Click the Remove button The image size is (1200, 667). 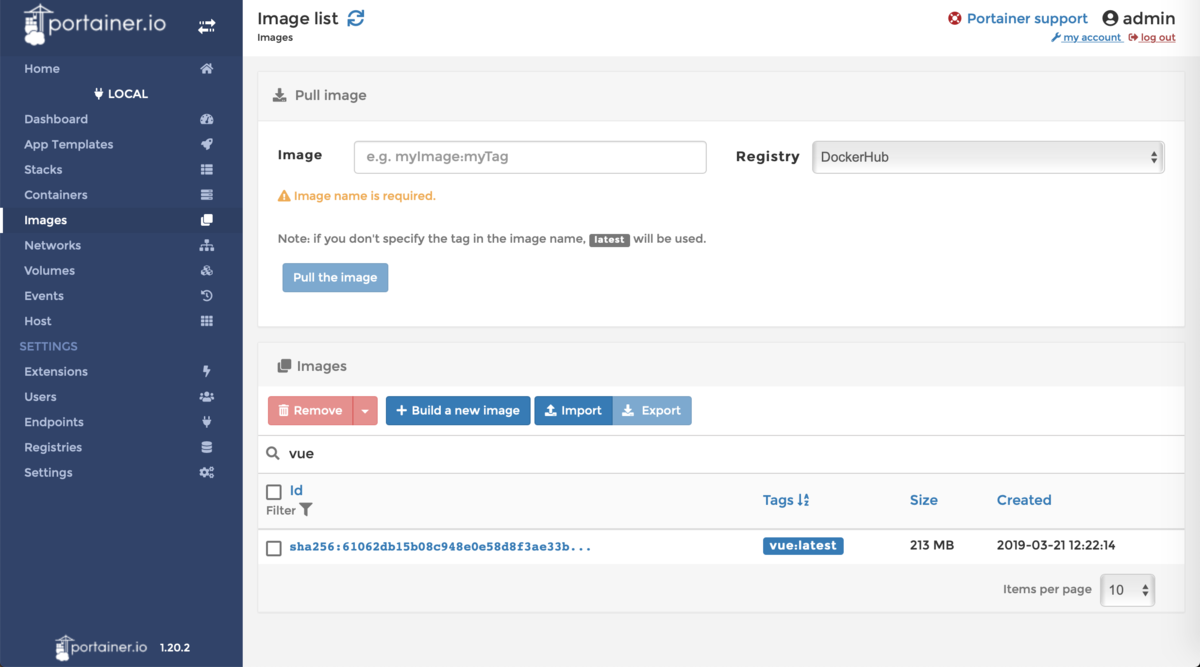[x=310, y=411]
